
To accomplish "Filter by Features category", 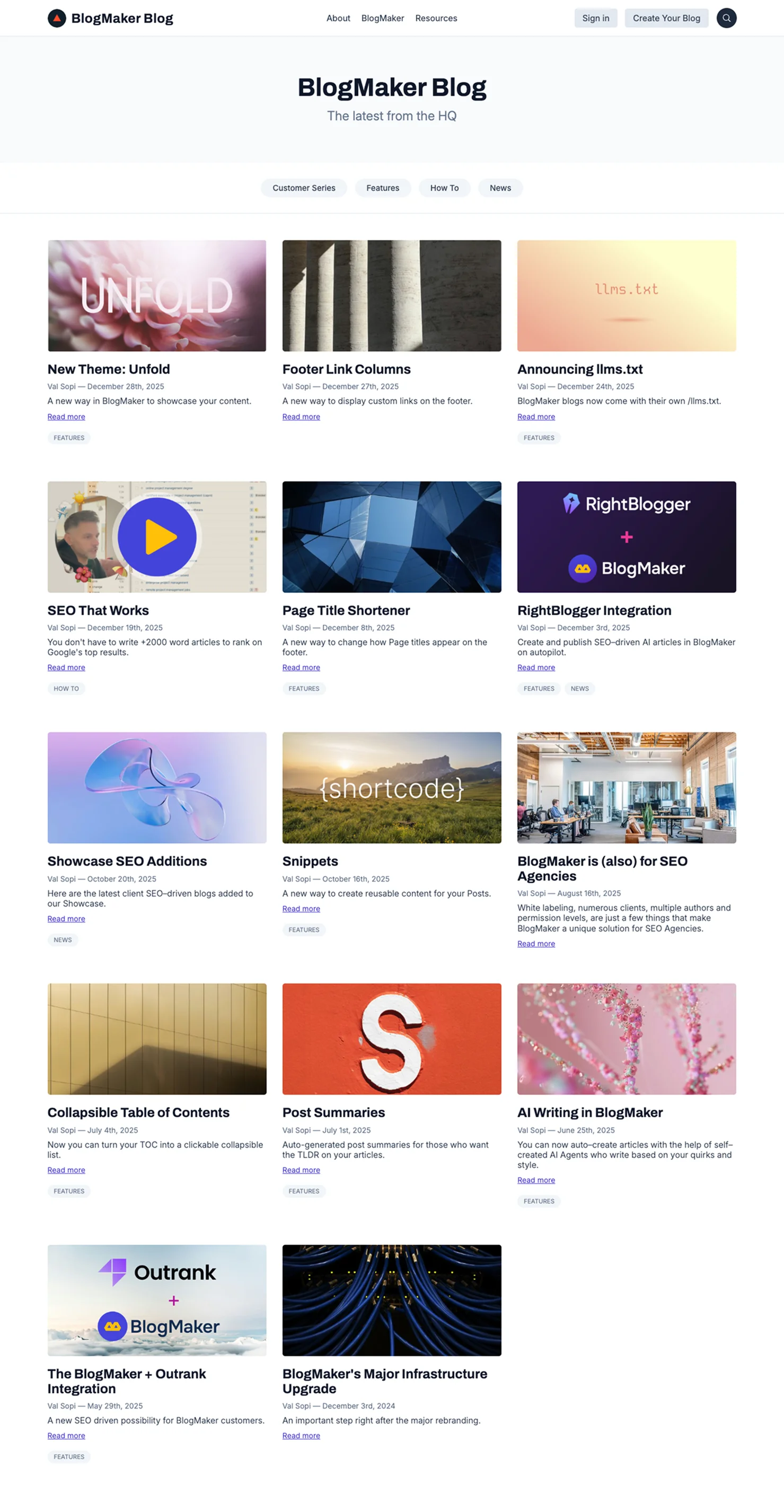I will coord(383,188).
